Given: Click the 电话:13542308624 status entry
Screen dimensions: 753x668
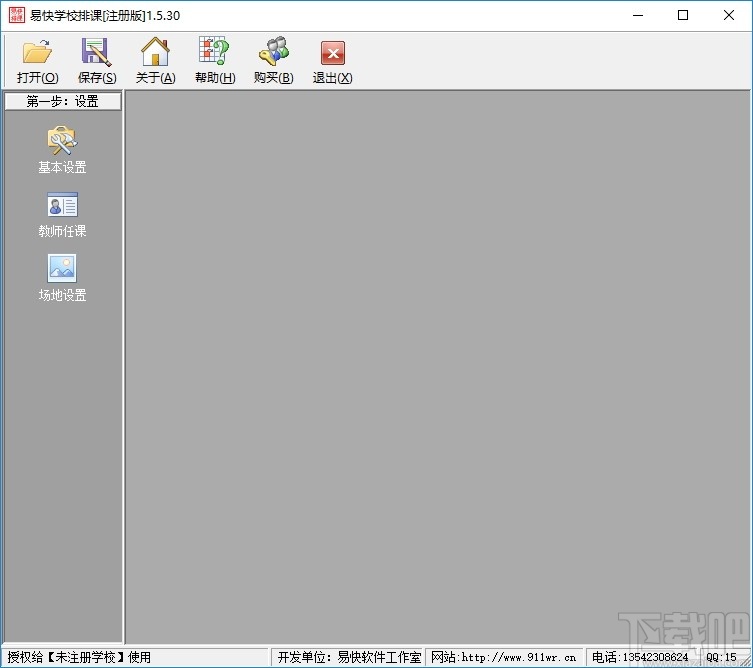Looking at the screenshot, I should 640,657.
